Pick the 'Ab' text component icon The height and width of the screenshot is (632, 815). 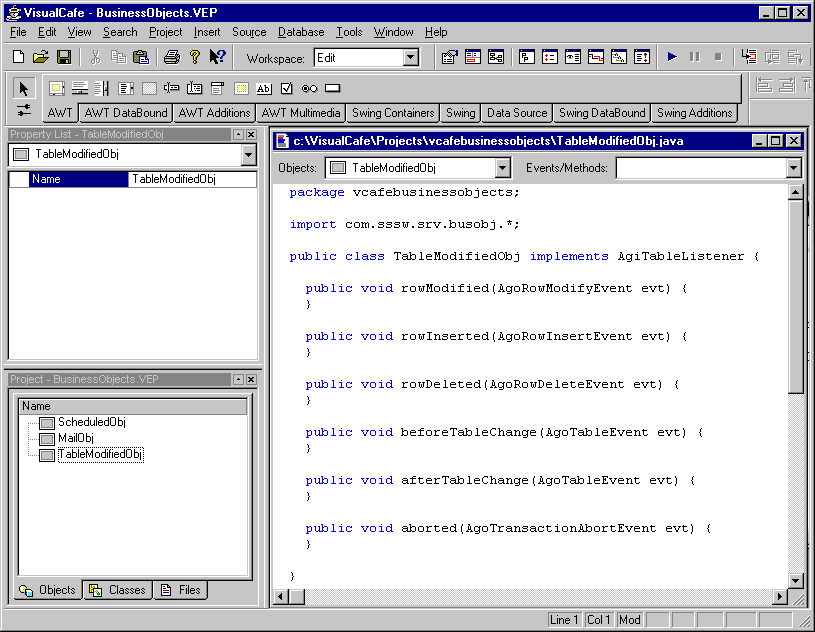point(264,89)
